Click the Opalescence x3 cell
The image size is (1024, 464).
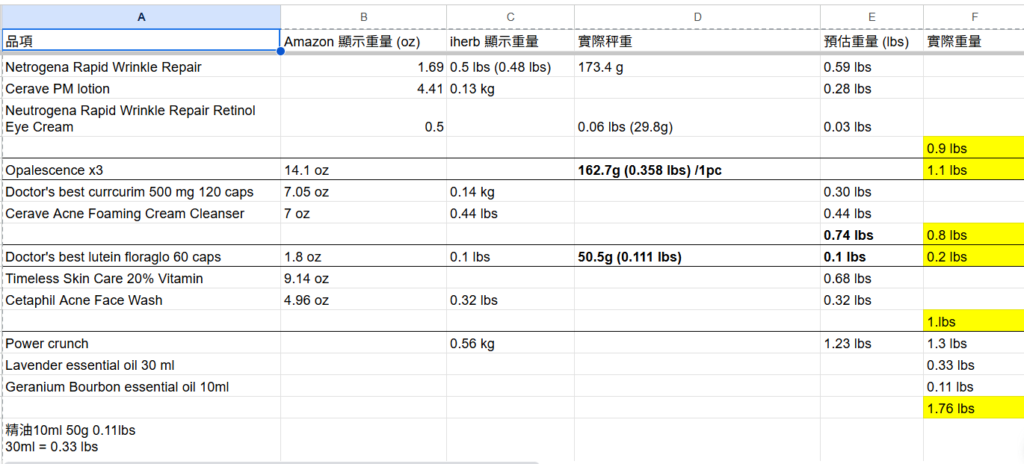click(140, 170)
